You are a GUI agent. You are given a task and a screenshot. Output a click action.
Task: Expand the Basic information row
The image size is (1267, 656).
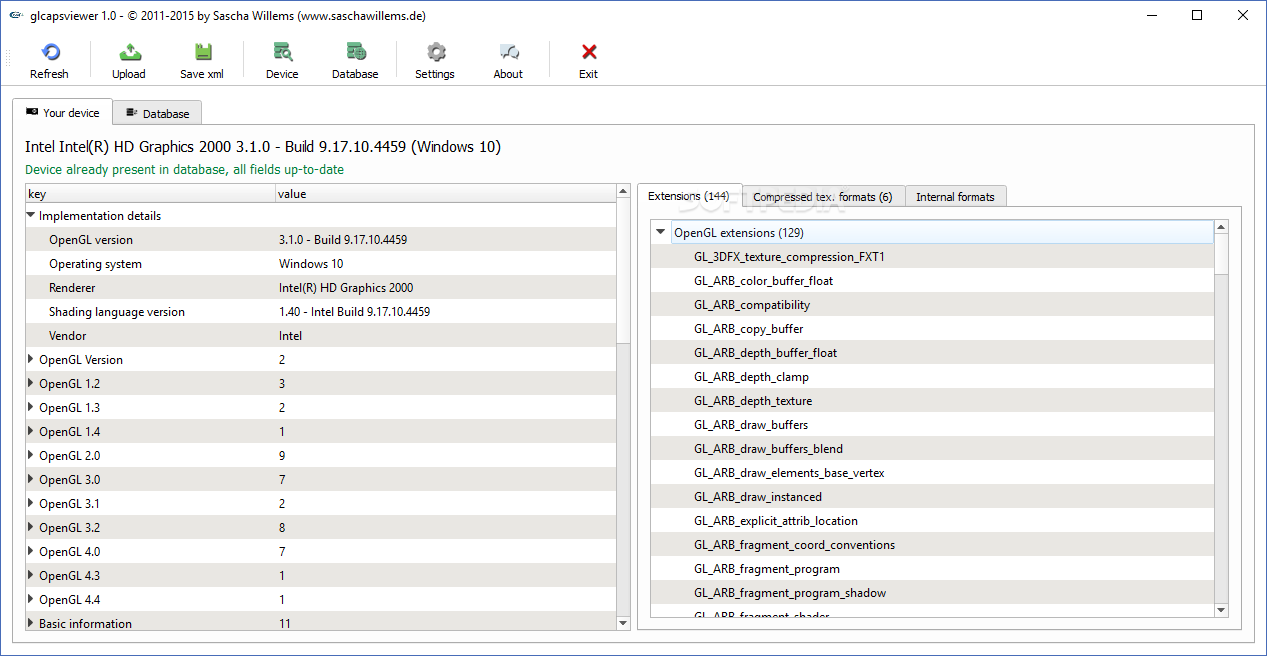coord(31,623)
